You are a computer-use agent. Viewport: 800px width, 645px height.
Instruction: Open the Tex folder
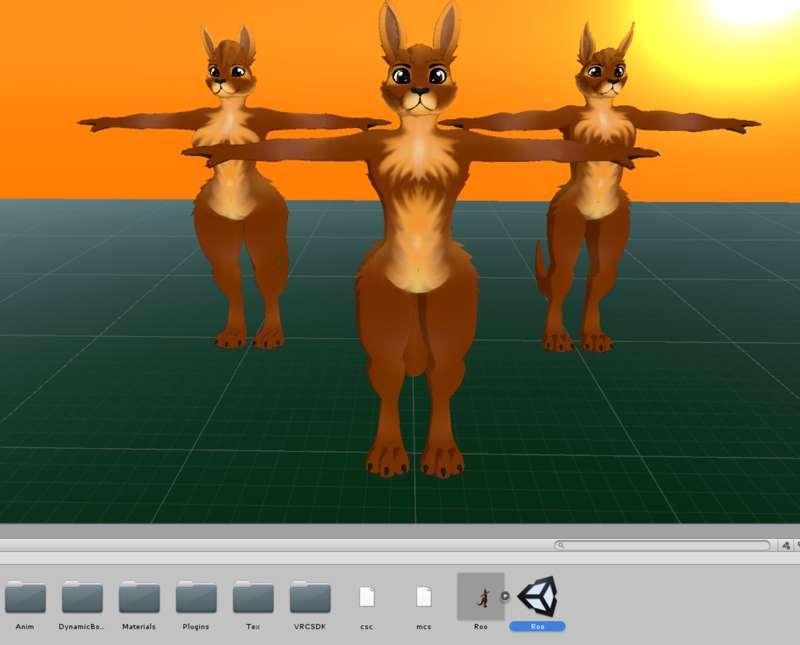253,597
